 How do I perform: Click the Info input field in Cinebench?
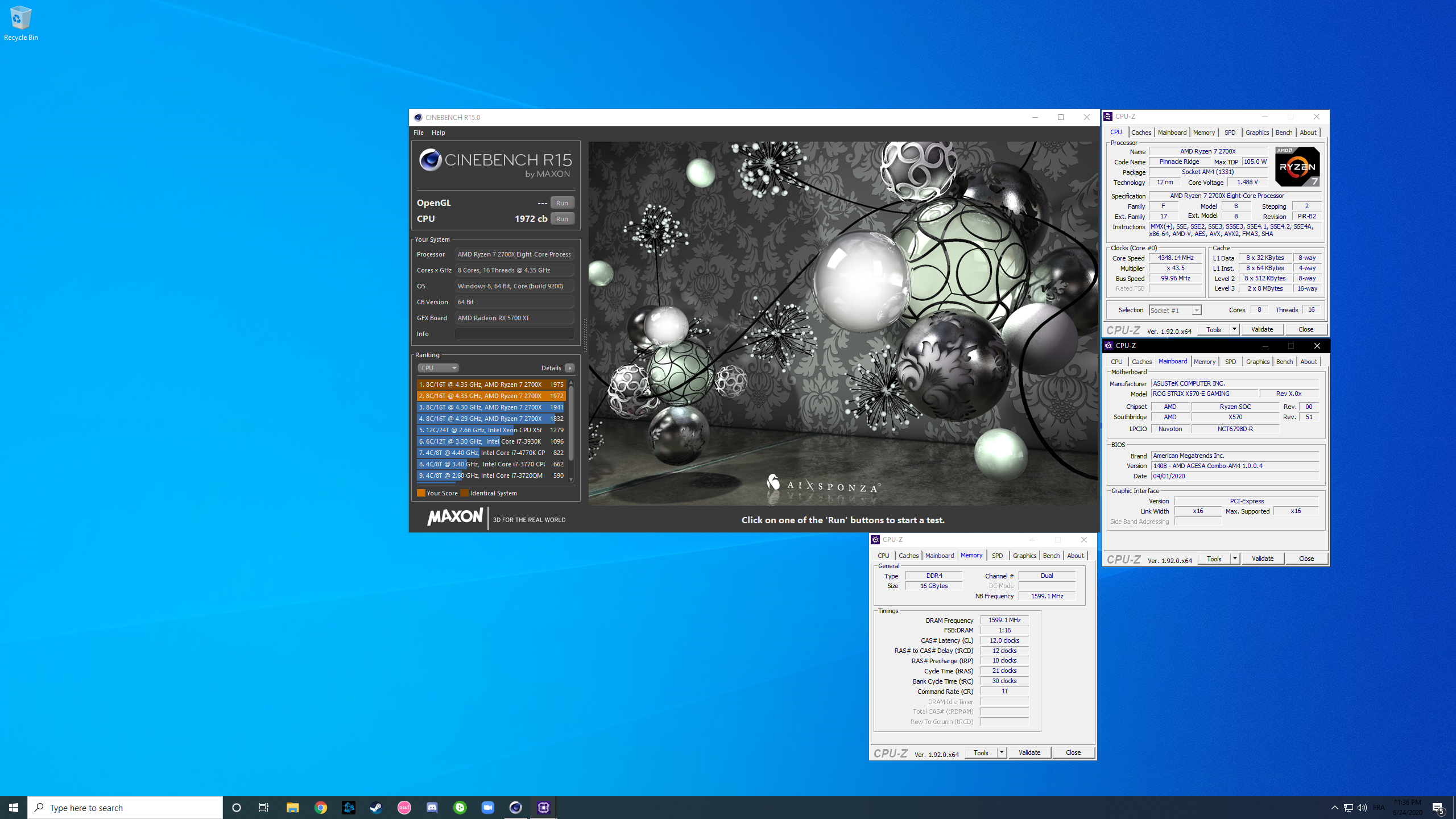[x=514, y=334]
